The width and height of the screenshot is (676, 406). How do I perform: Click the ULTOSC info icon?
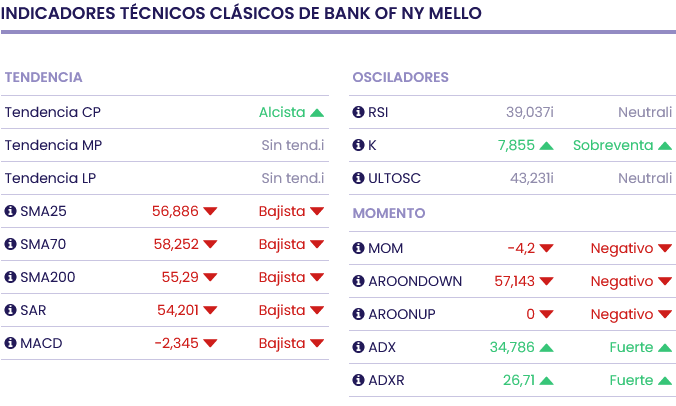pyautogui.click(x=359, y=178)
